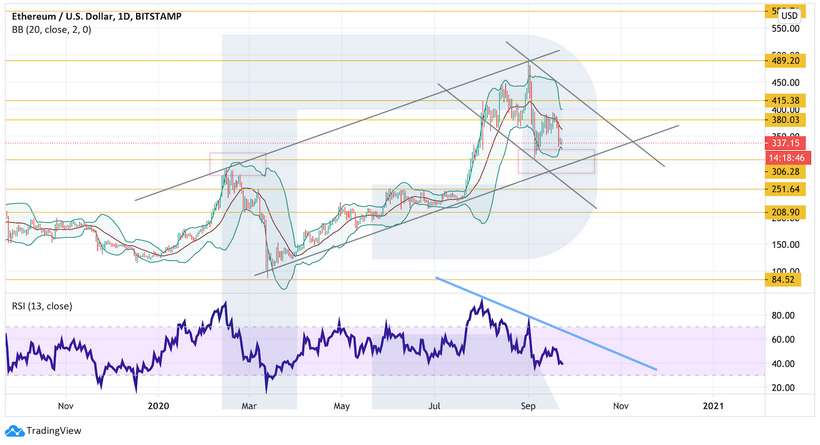Click the 550.00 price axis value

[785, 29]
